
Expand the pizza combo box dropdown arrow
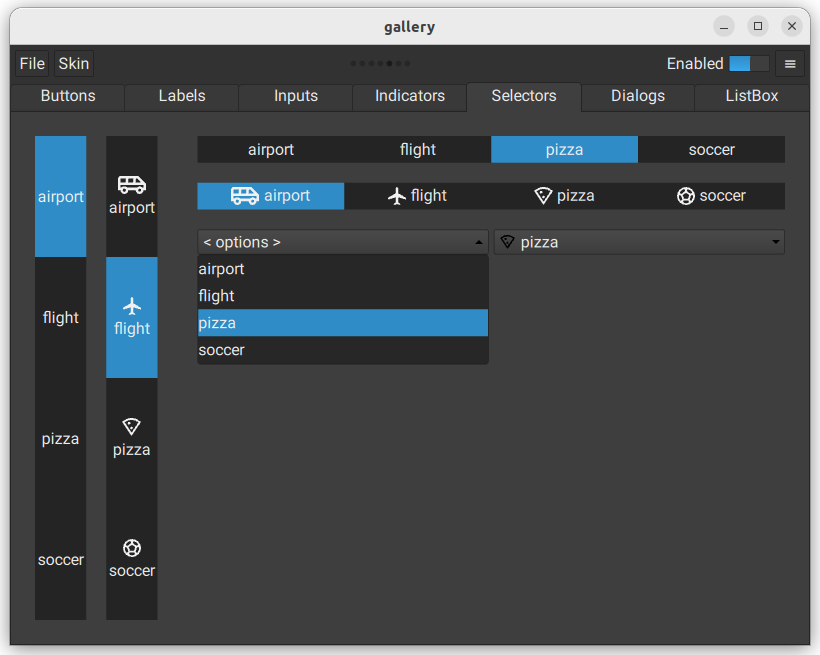pos(776,242)
